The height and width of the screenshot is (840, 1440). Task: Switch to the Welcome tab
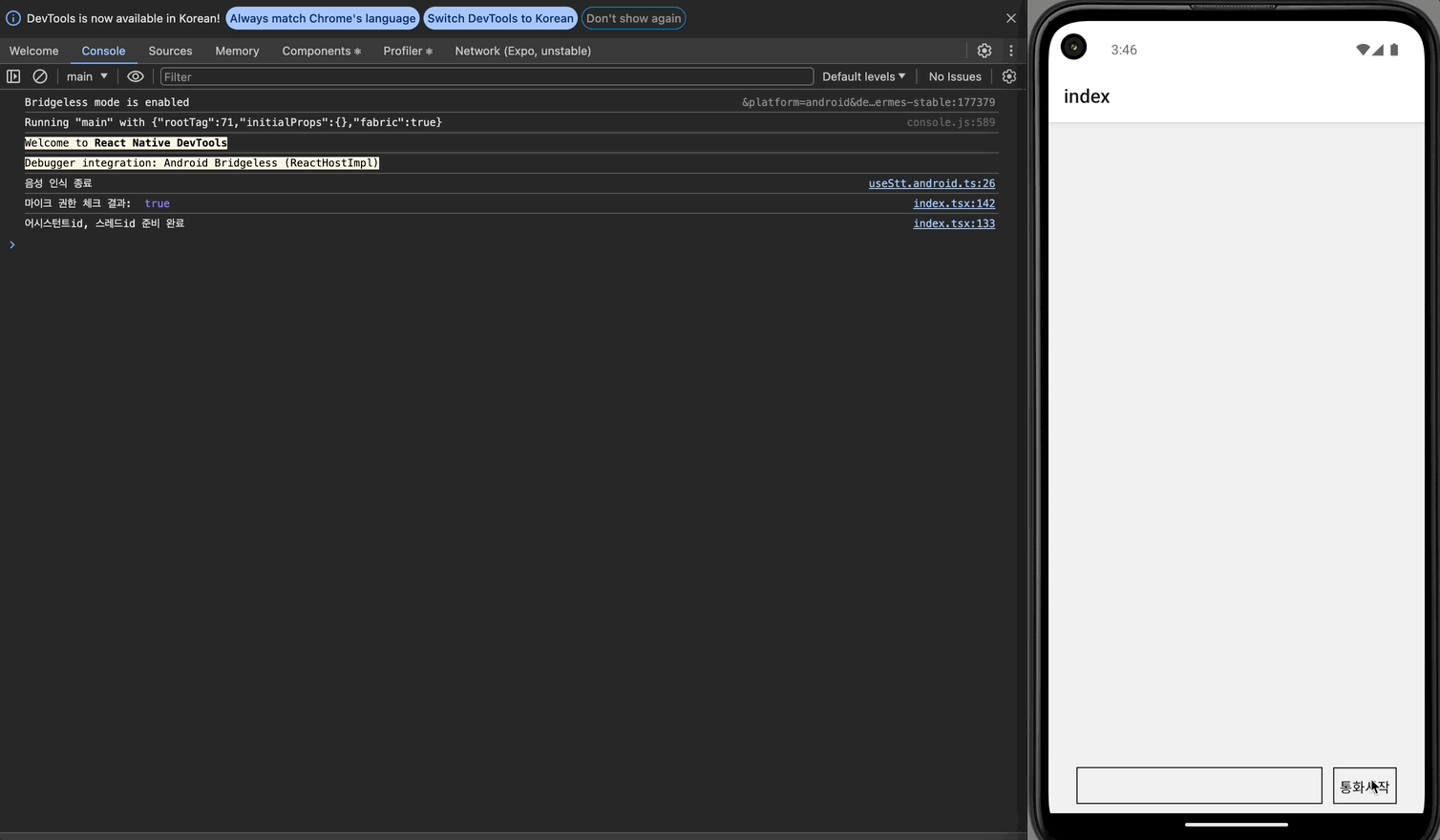tap(34, 51)
